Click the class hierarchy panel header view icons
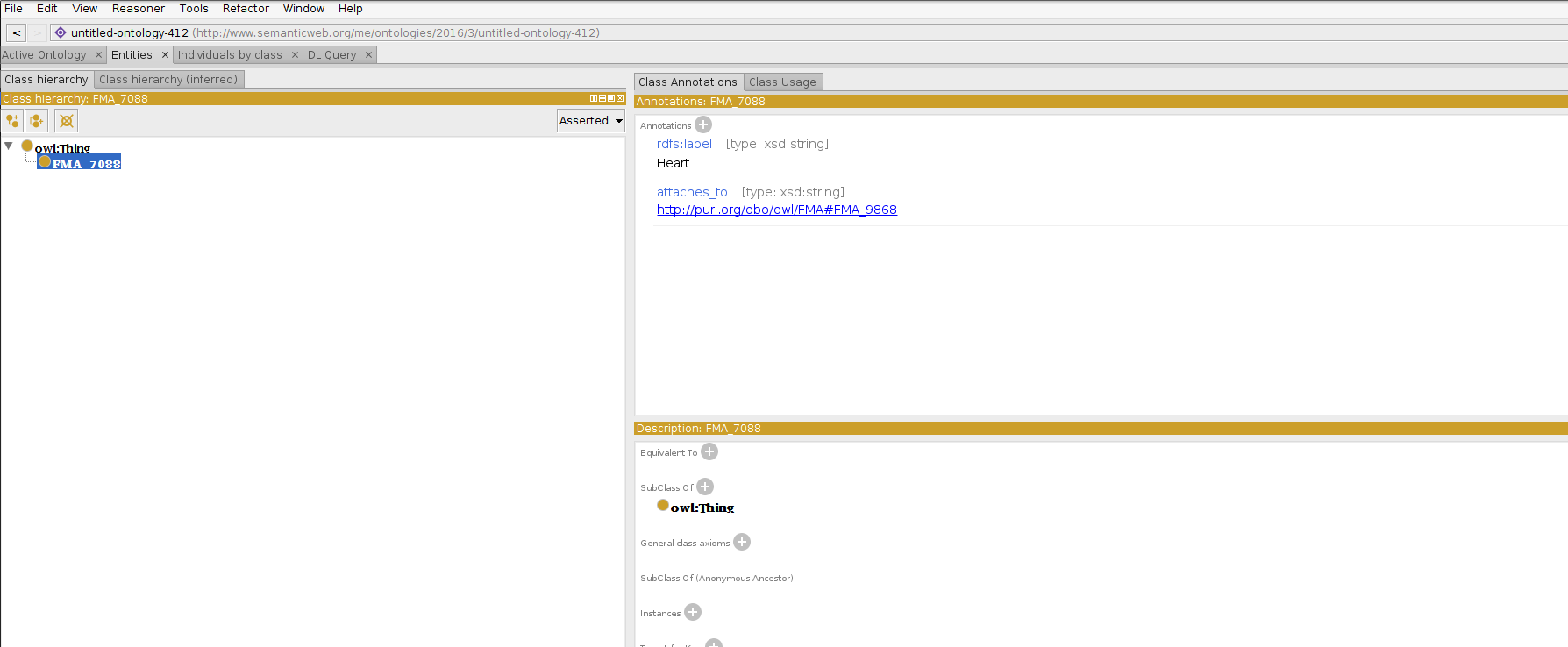 (x=607, y=98)
